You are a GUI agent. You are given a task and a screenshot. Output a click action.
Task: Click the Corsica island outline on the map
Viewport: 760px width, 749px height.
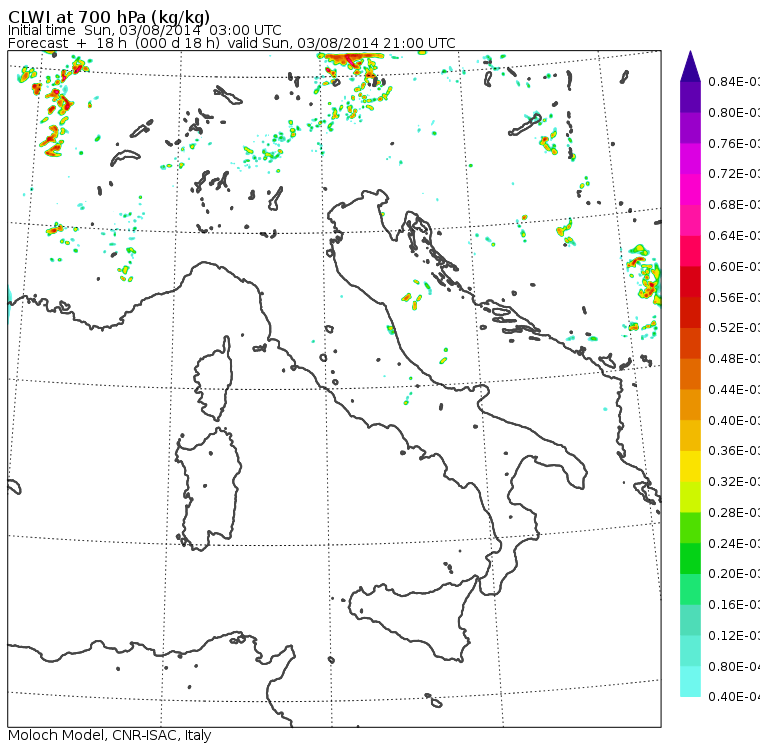click(213, 379)
